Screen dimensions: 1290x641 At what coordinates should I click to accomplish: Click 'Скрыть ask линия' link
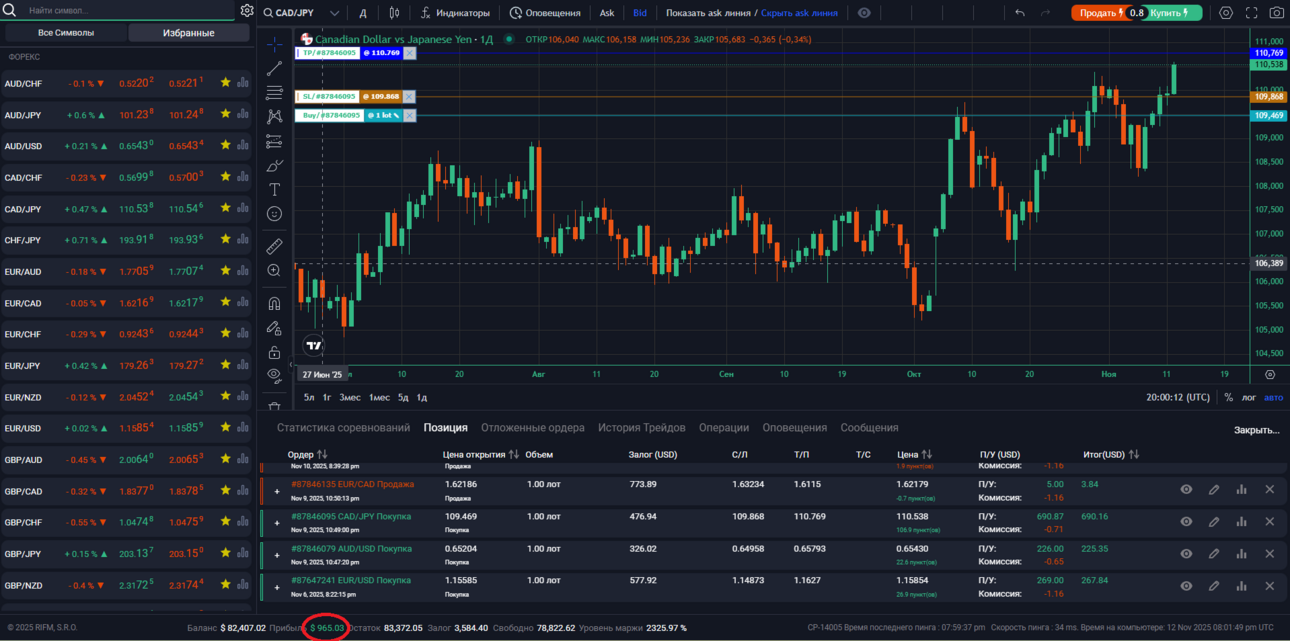click(x=800, y=13)
